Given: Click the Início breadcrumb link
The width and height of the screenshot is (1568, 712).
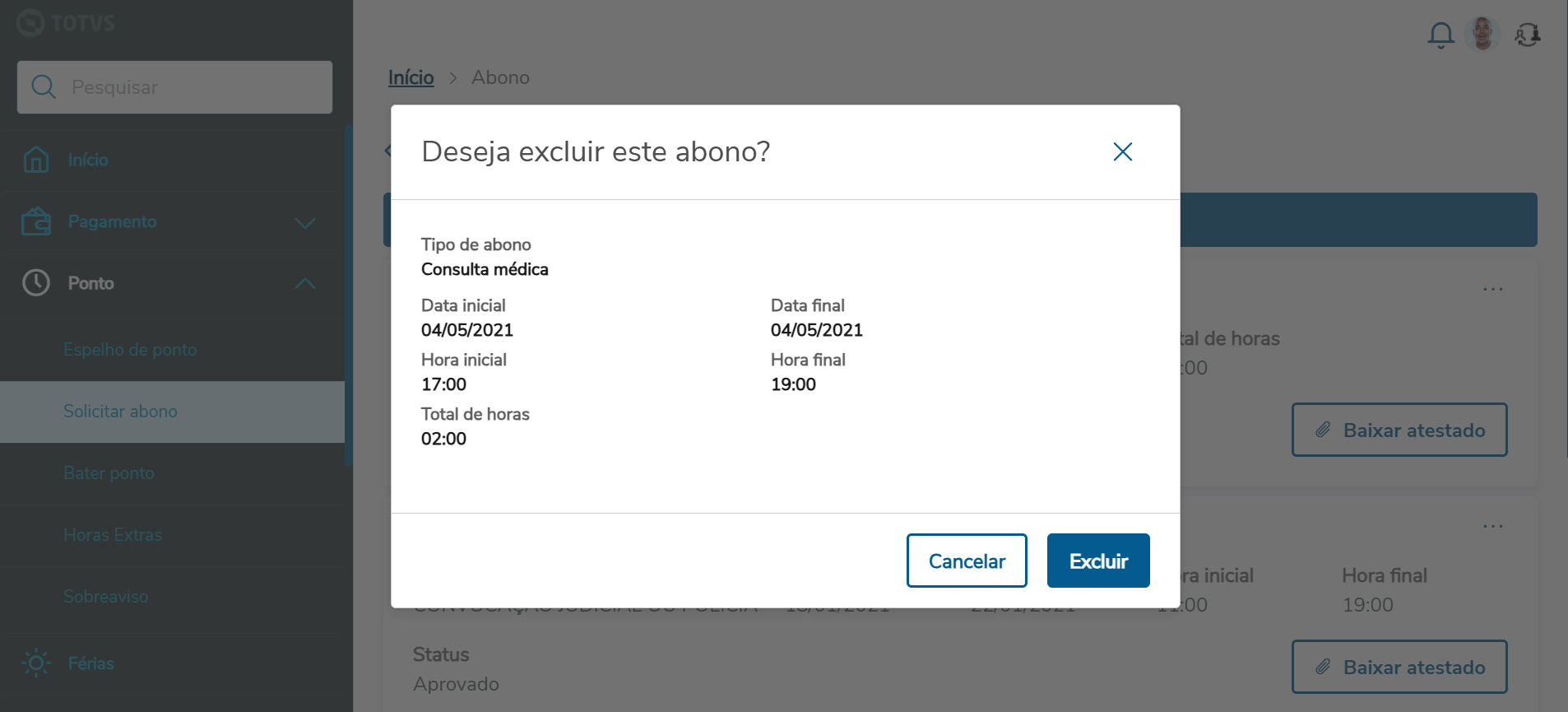Looking at the screenshot, I should (x=411, y=77).
